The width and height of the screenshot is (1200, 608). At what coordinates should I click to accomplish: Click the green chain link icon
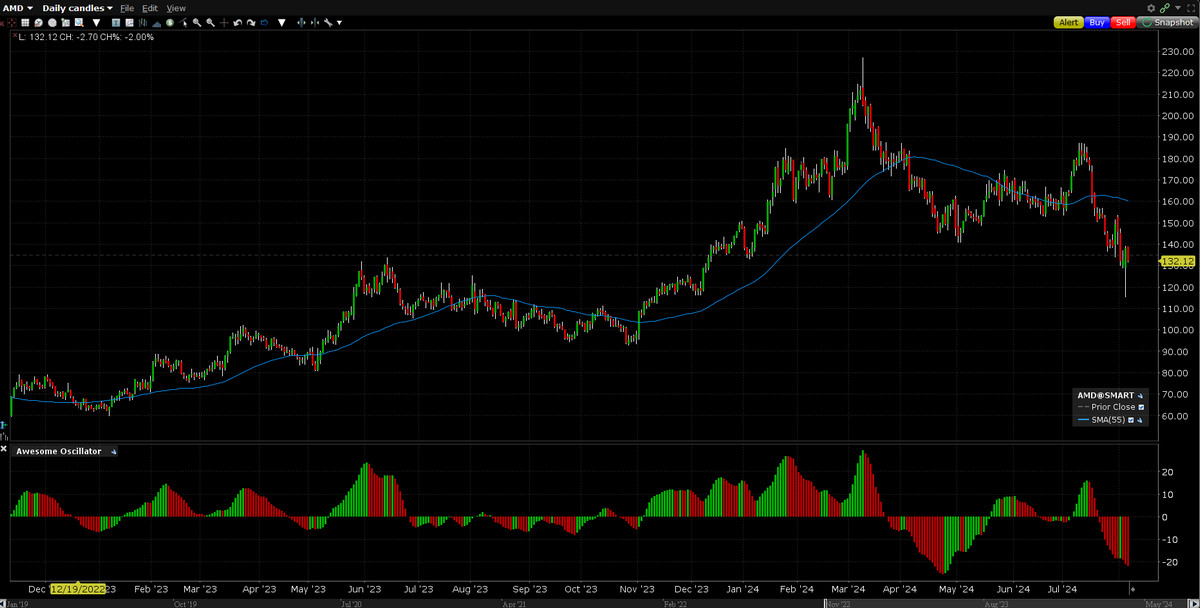point(1165,8)
